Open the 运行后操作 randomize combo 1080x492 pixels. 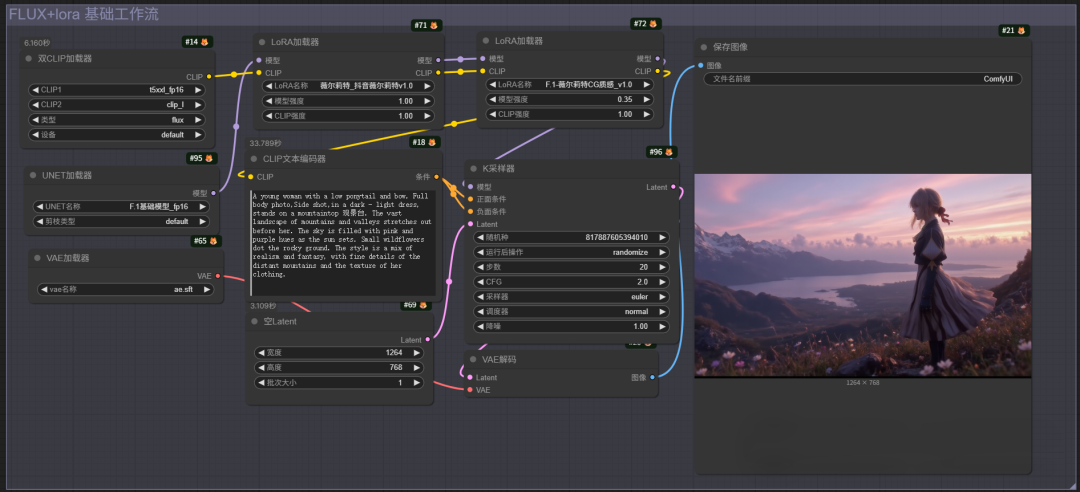[x=571, y=252]
